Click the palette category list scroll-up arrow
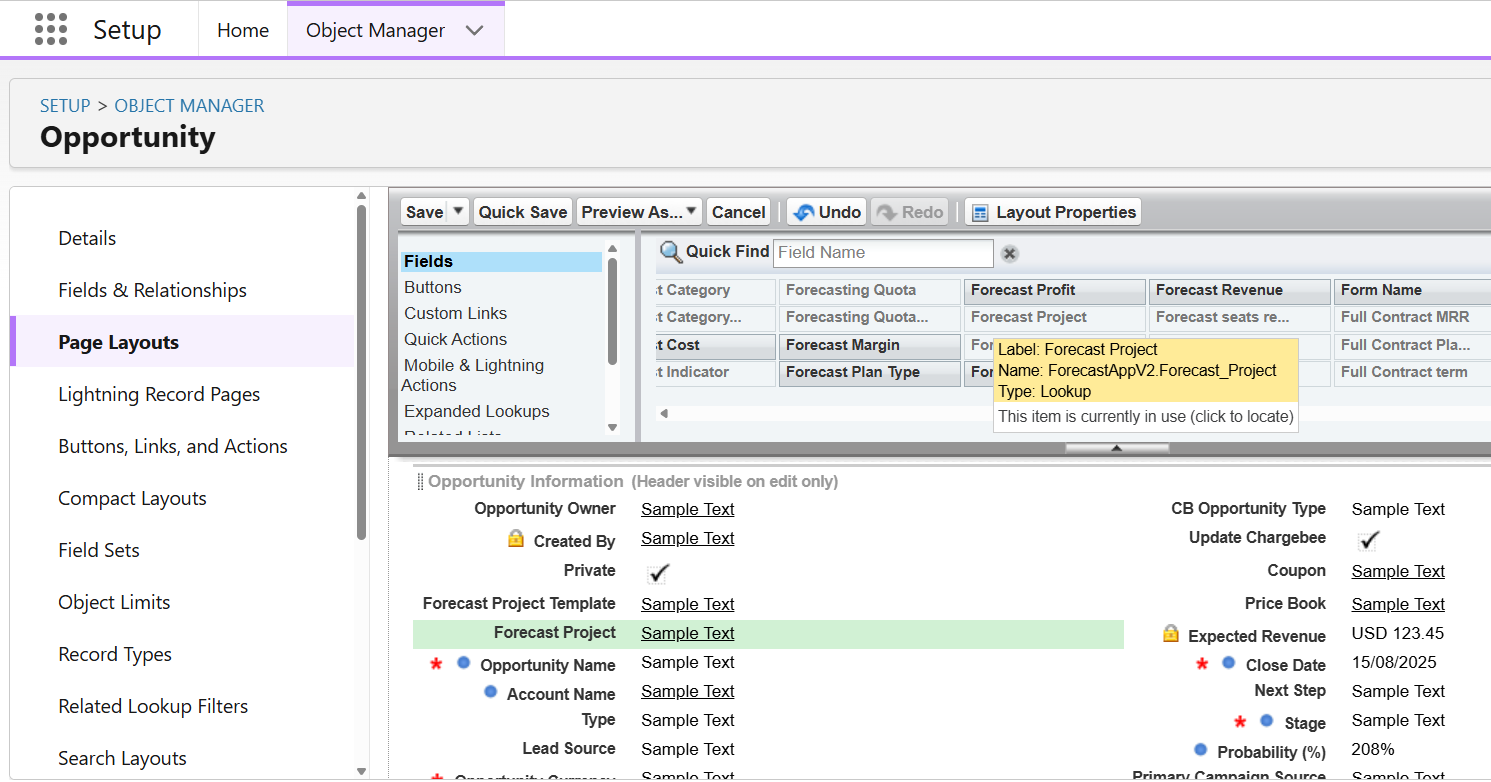This screenshot has height=782, width=1491. point(613,249)
